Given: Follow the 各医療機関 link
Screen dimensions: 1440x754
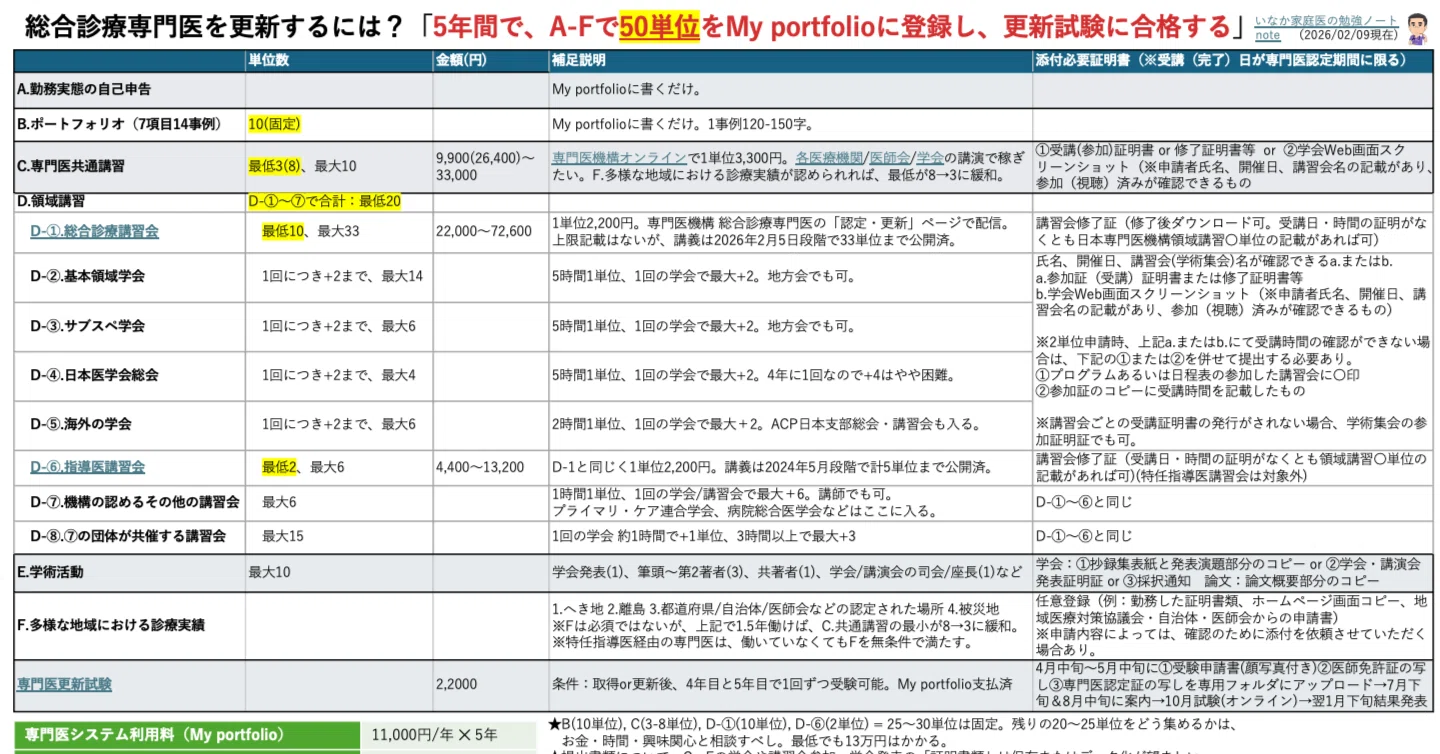Looking at the screenshot, I should (830, 157).
